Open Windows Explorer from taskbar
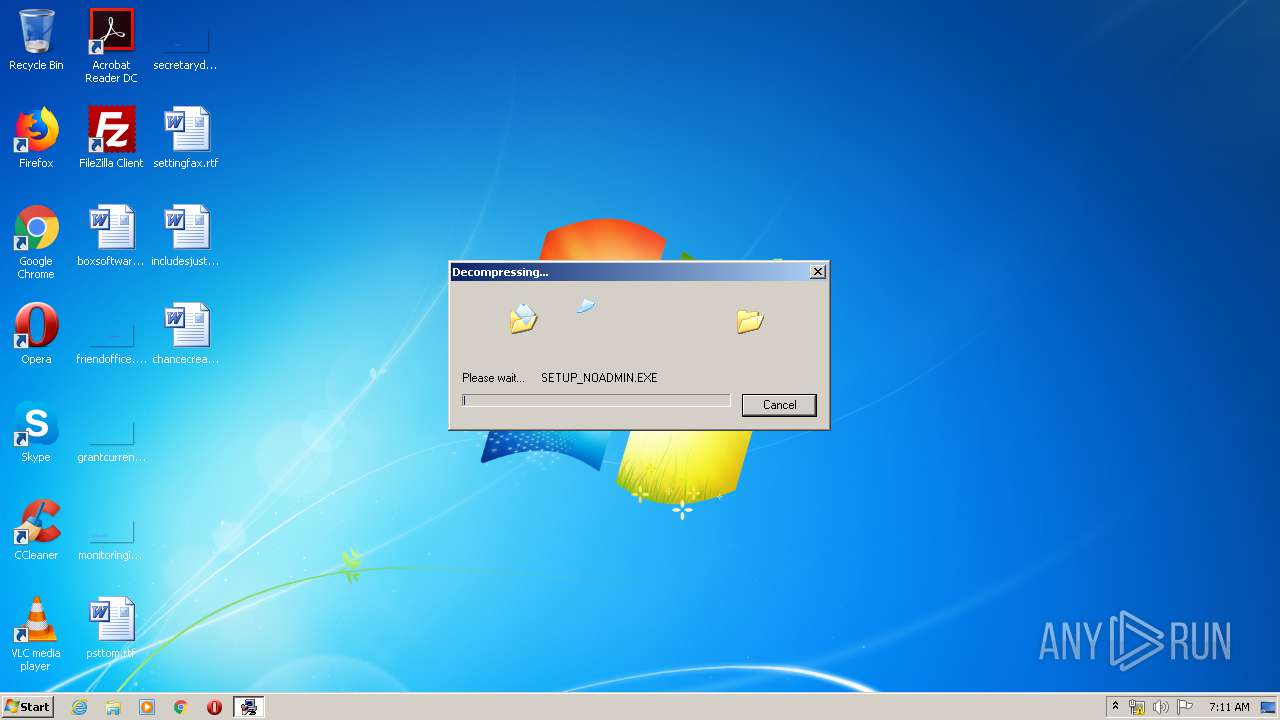Image resolution: width=1280 pixels, height=720 pixels. pyautogui.click(x=113, y=707)
